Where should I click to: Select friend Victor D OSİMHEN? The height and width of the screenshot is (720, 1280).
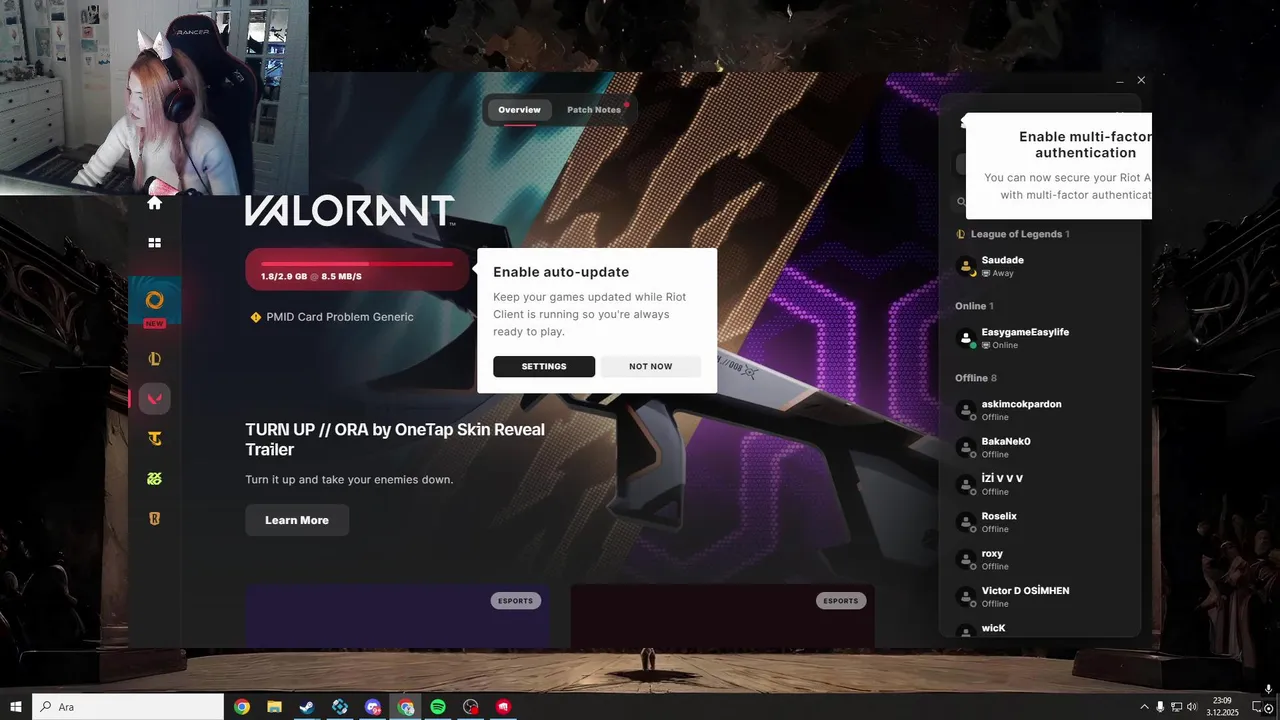pyautogui.click(x=1040, y=596)
